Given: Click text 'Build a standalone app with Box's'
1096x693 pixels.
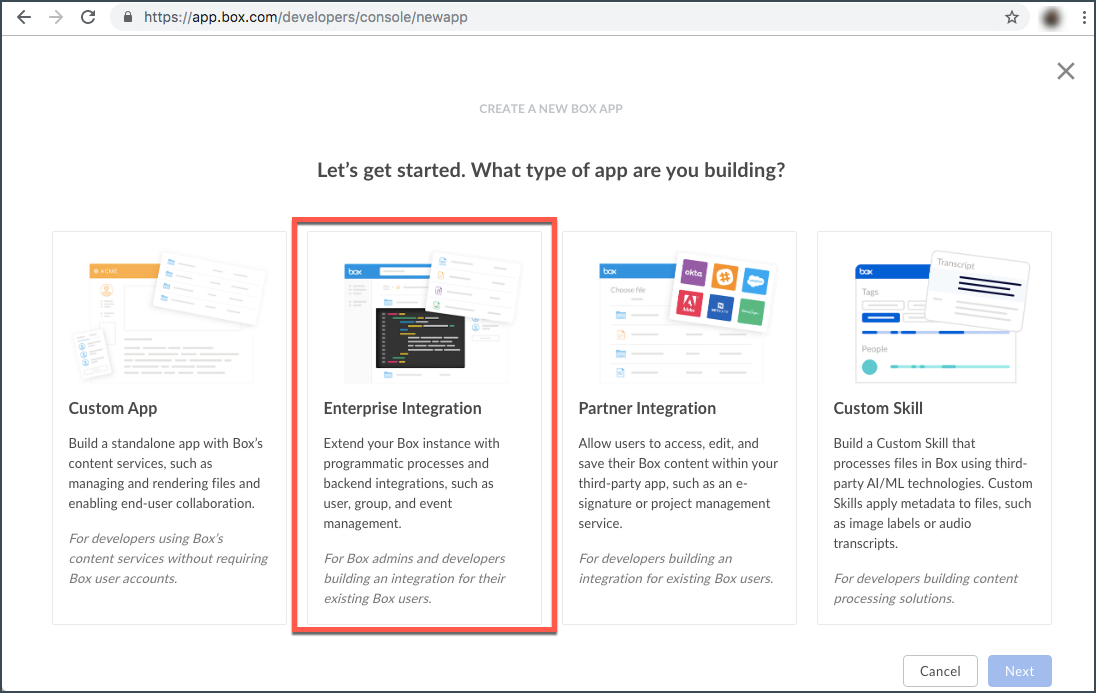Looking at the screenshot, I should pyautogui.click(x=166, y=443).
